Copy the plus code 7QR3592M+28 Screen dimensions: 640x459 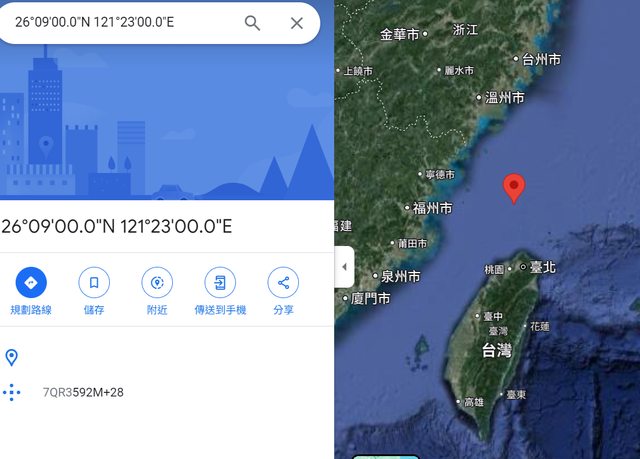[x=83, y=392]
